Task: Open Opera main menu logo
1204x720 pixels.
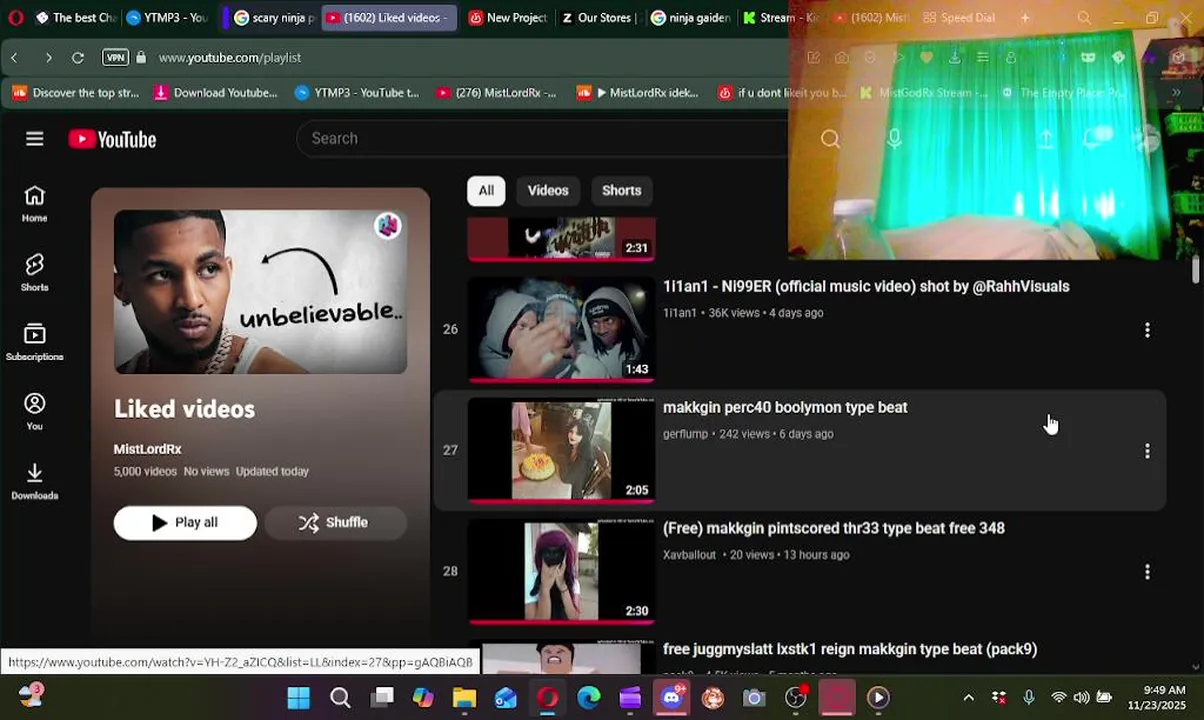Action: pos(15,18)
